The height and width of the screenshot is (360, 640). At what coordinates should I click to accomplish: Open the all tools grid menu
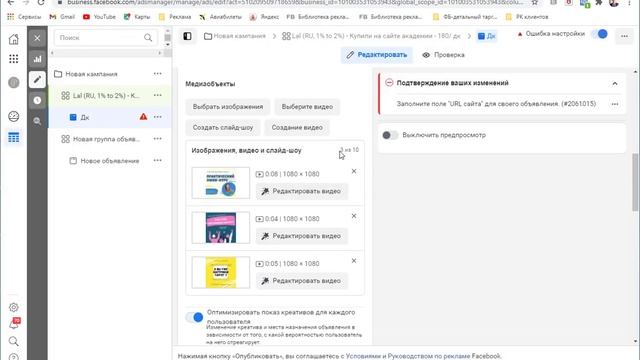point(13,59)
